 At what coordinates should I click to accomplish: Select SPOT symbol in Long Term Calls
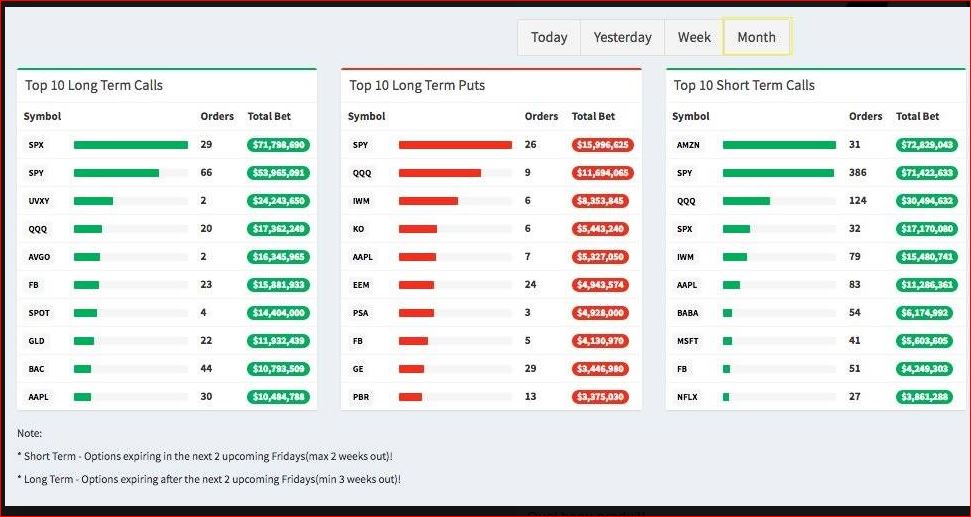coord(39,313)
